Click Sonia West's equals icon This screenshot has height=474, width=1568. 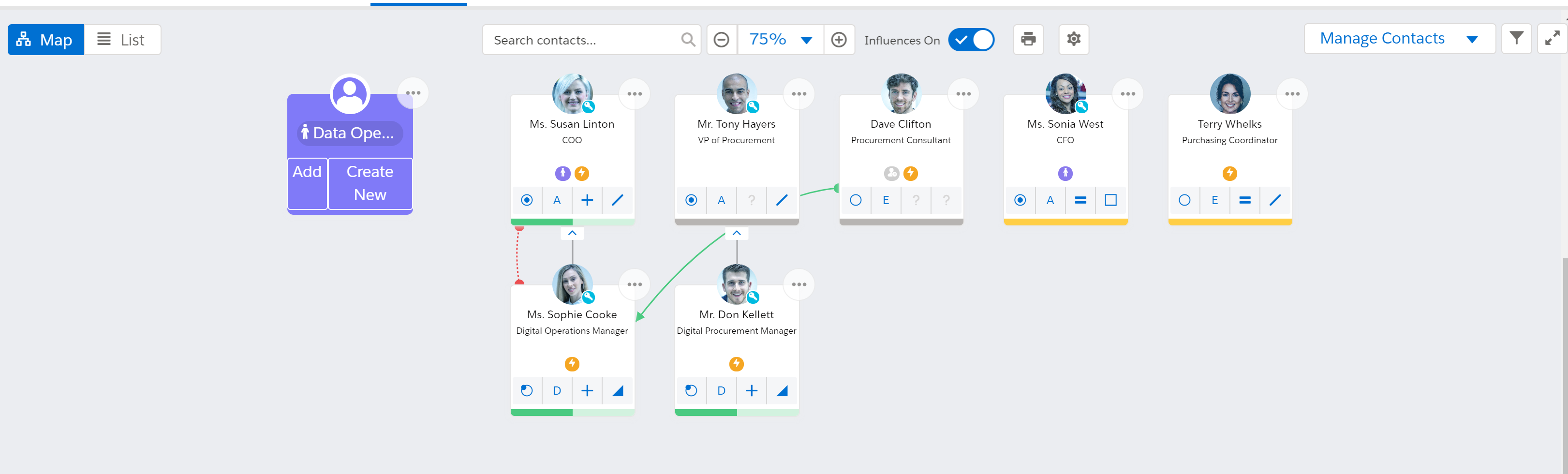pyautogui.click(x=1080, y=200)
